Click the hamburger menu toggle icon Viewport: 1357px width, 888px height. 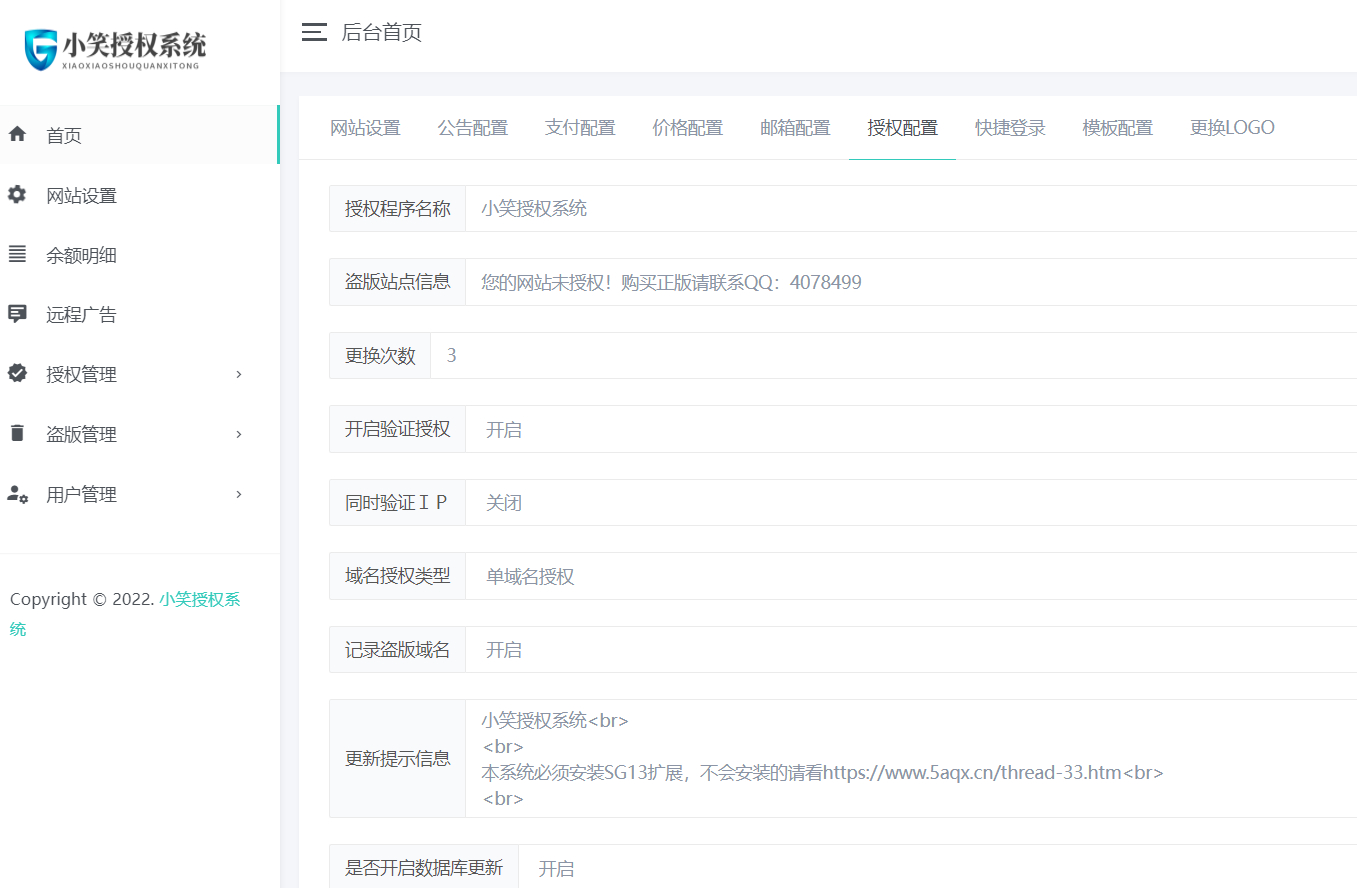[314, 32]
